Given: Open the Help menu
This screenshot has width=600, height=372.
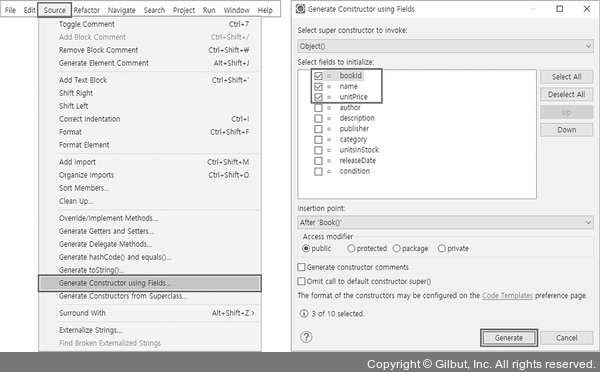Looking at the screenshot, I should tap(265, 10).
